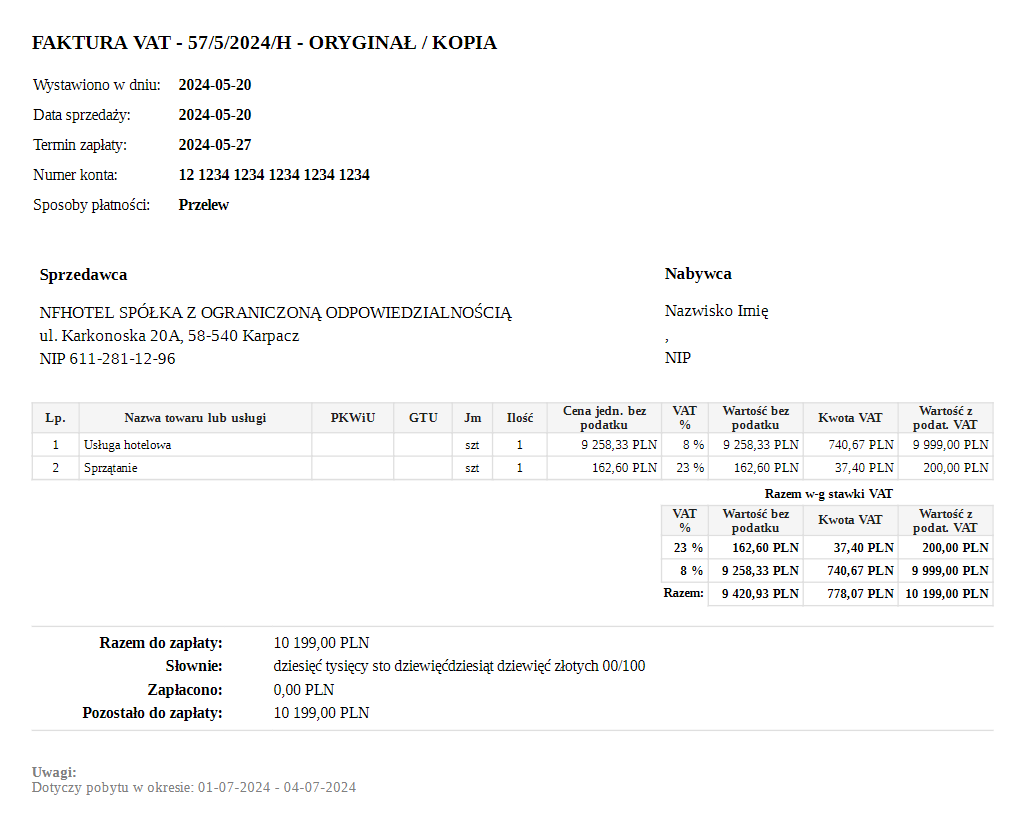
Task: Select sale date value next to 'Data sprzedaży'
Action: (x=215, y=115)
